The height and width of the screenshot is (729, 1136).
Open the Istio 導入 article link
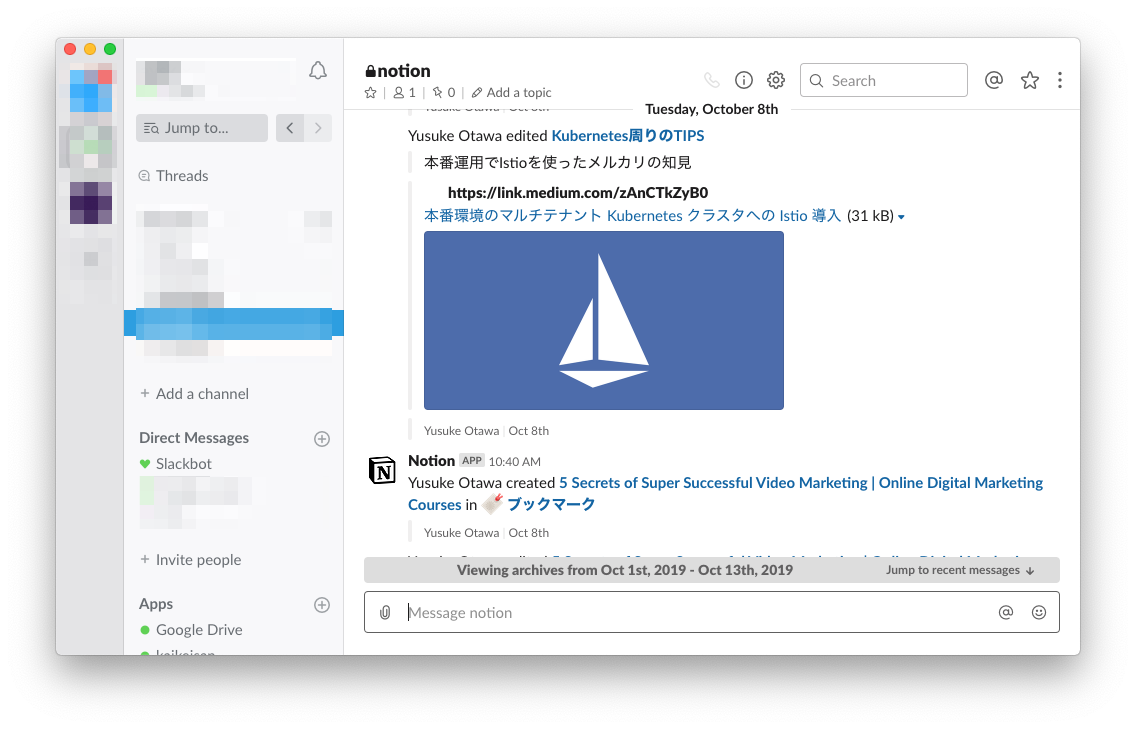click(632, 216)
